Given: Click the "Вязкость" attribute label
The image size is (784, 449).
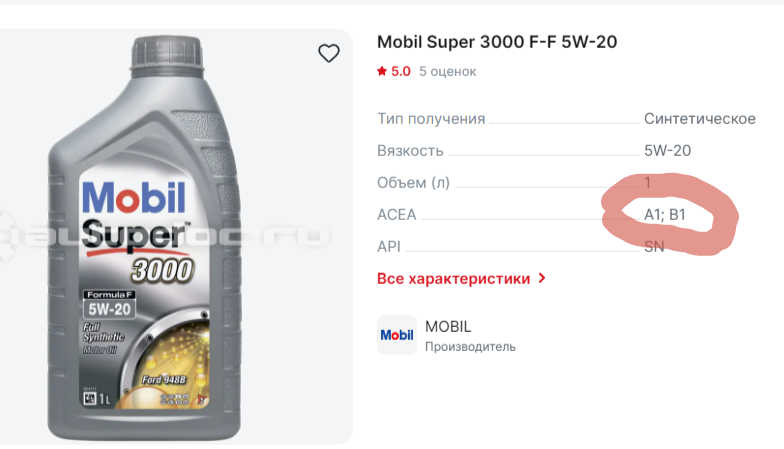Looking at the screenshot, I should (410, 151).
